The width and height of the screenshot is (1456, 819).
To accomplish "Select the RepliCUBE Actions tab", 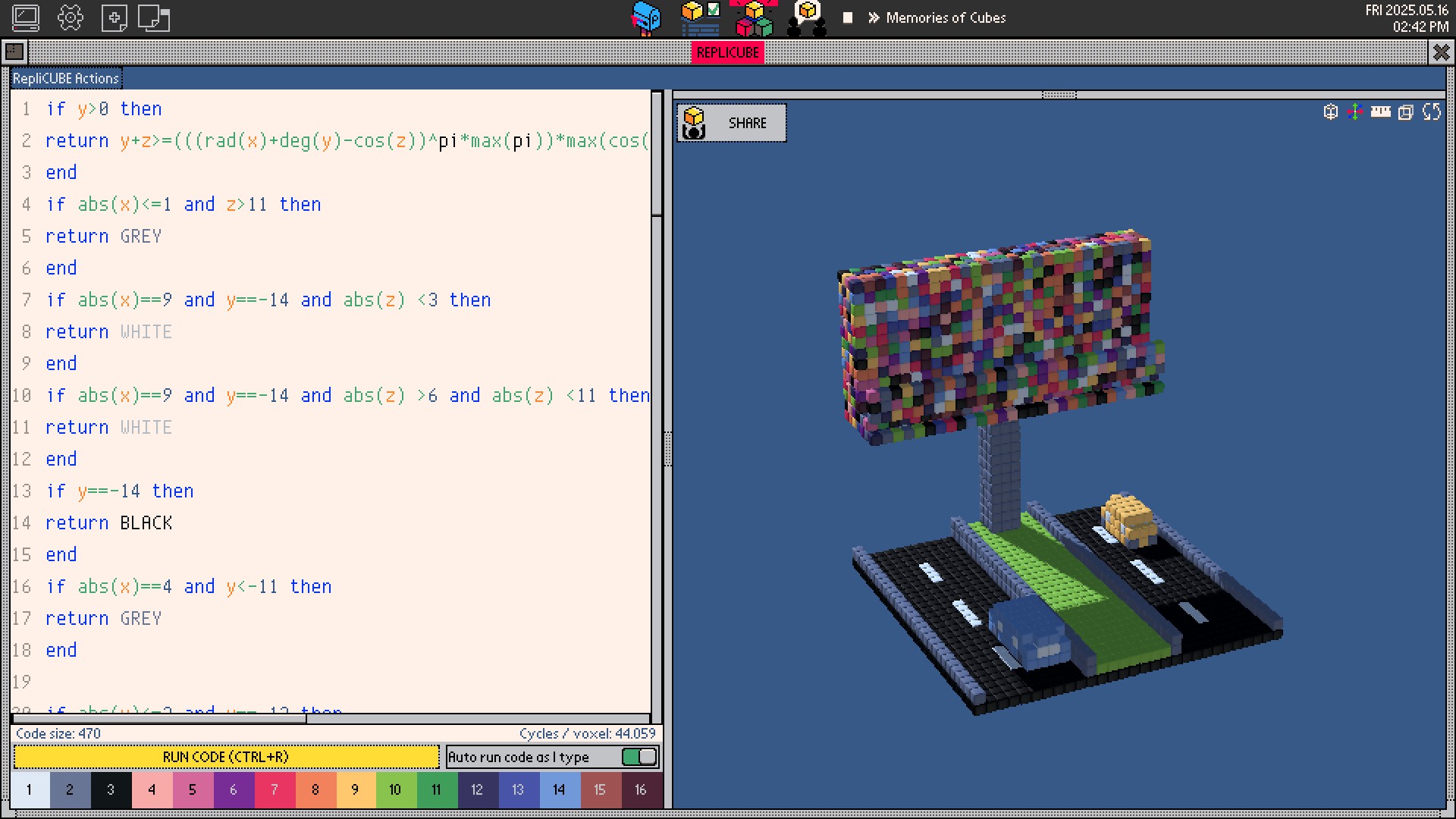I will (x=66, y=78).
